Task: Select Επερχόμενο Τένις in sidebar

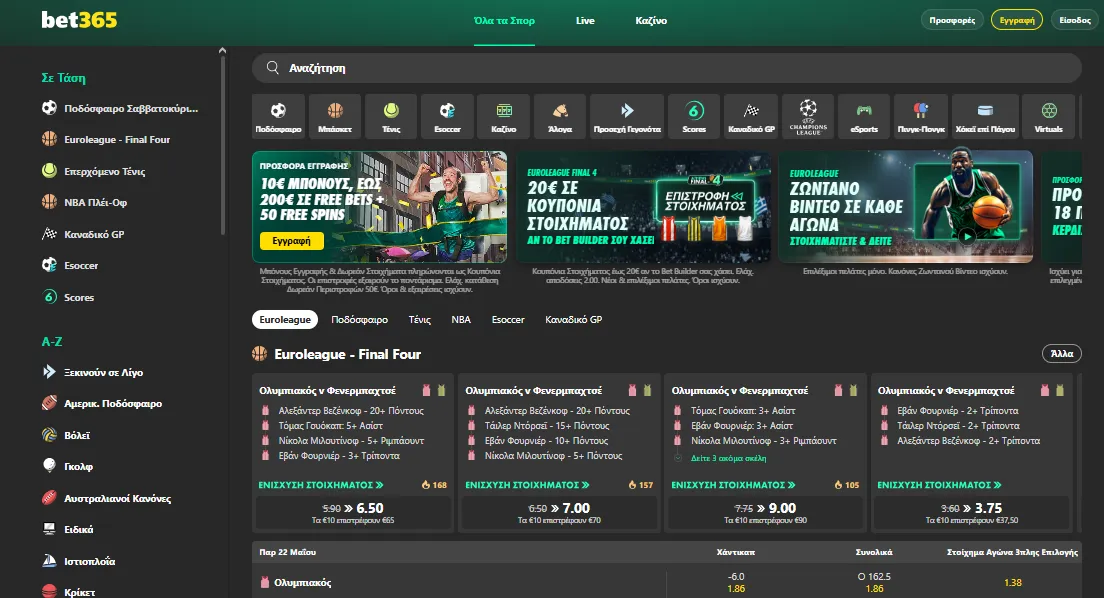Action: (x=93, y=171)
